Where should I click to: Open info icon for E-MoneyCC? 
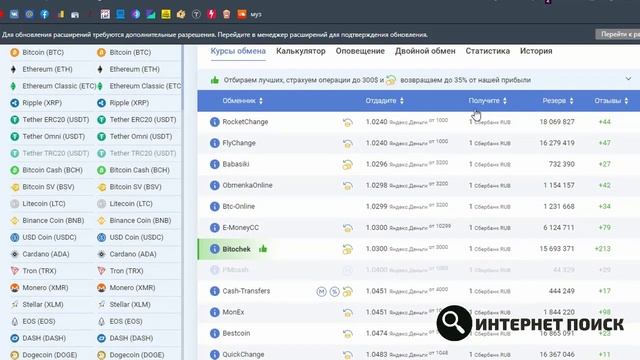click(x=215, y=228)
